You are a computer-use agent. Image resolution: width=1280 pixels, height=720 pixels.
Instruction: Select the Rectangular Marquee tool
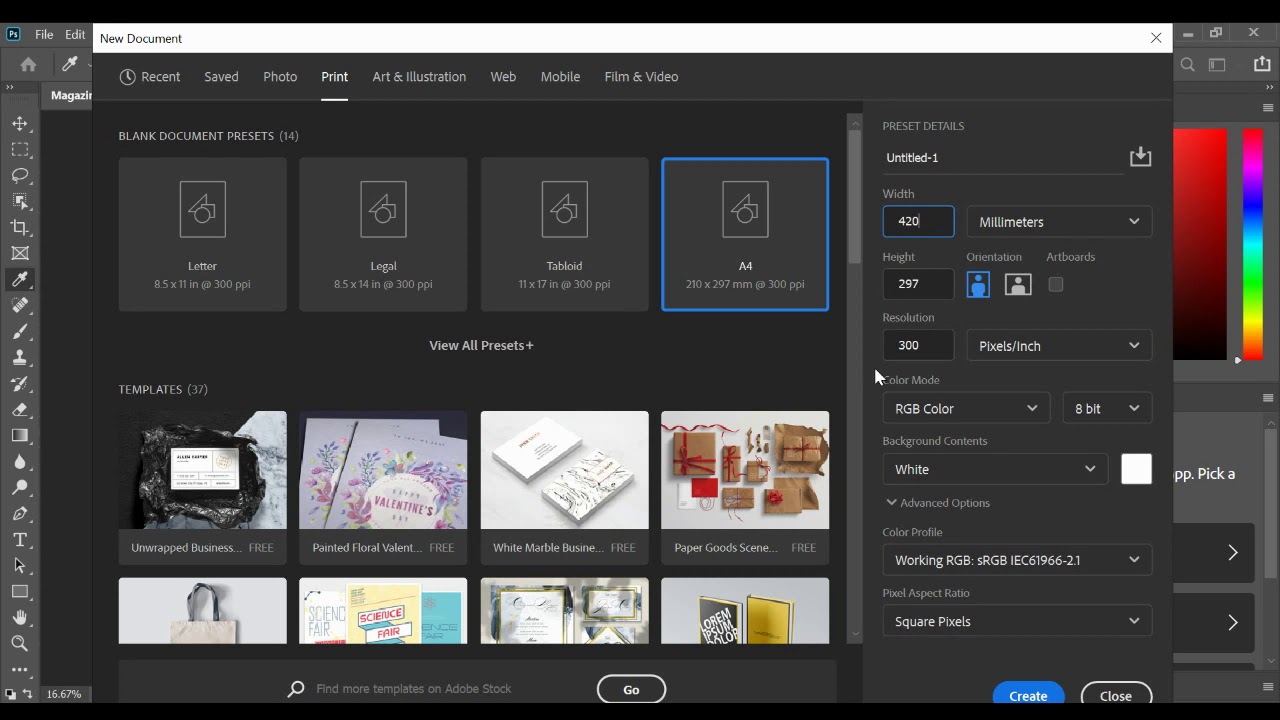20,149
